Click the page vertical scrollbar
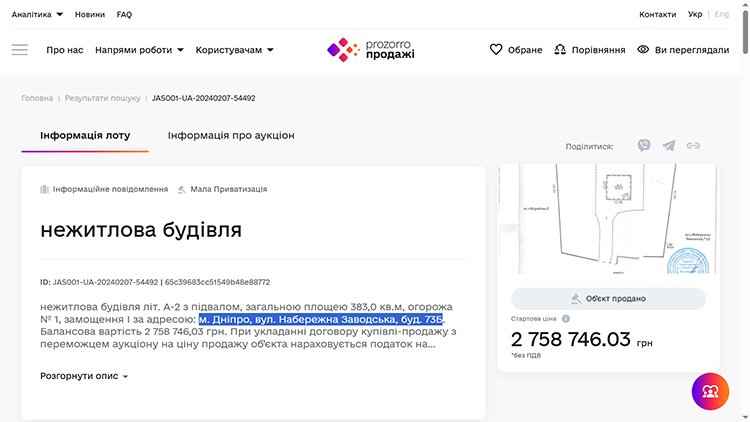Viewport: 750px width, 422px height. coord(745,32)
